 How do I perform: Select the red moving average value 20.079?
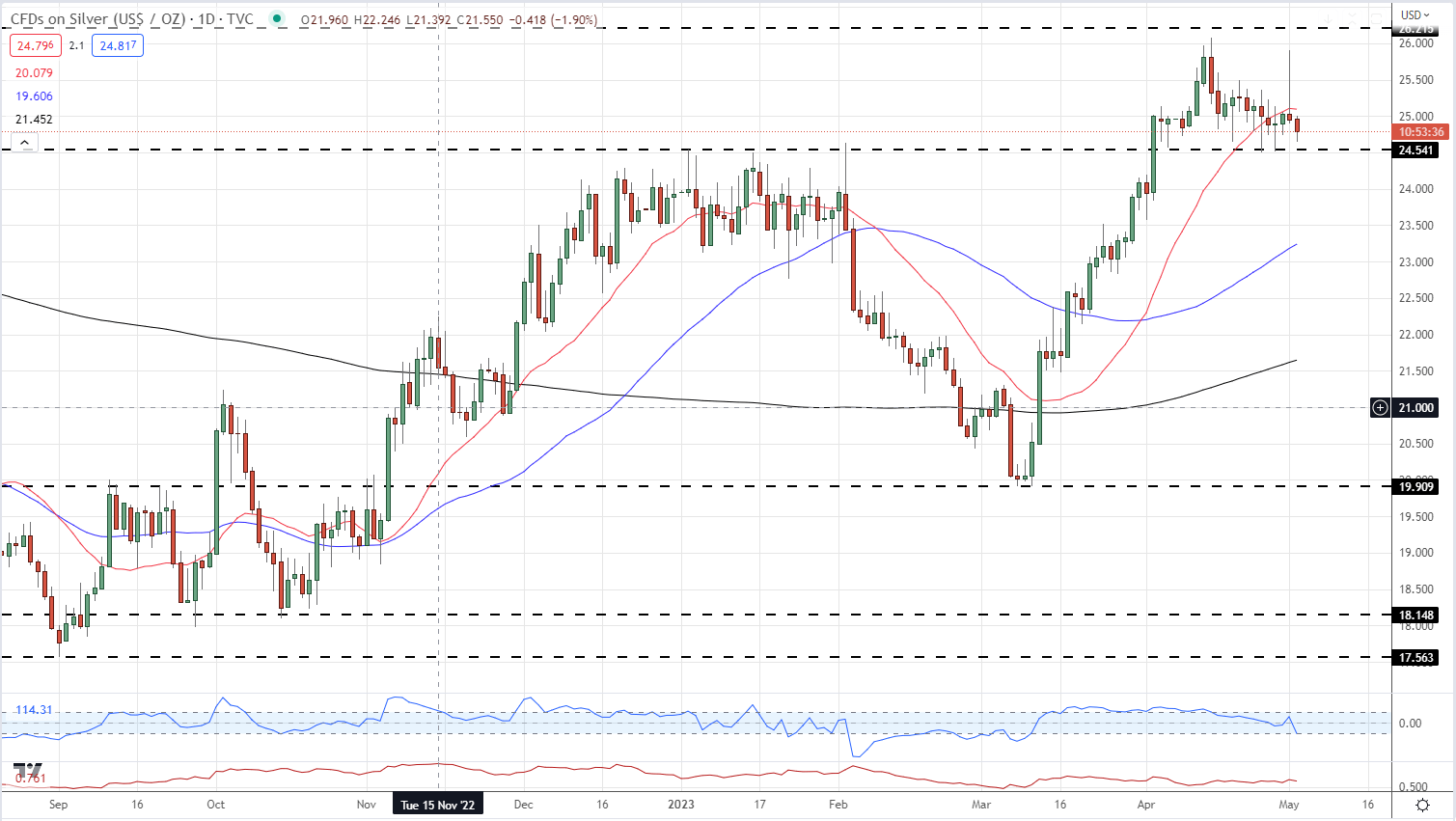coord(35,73)
